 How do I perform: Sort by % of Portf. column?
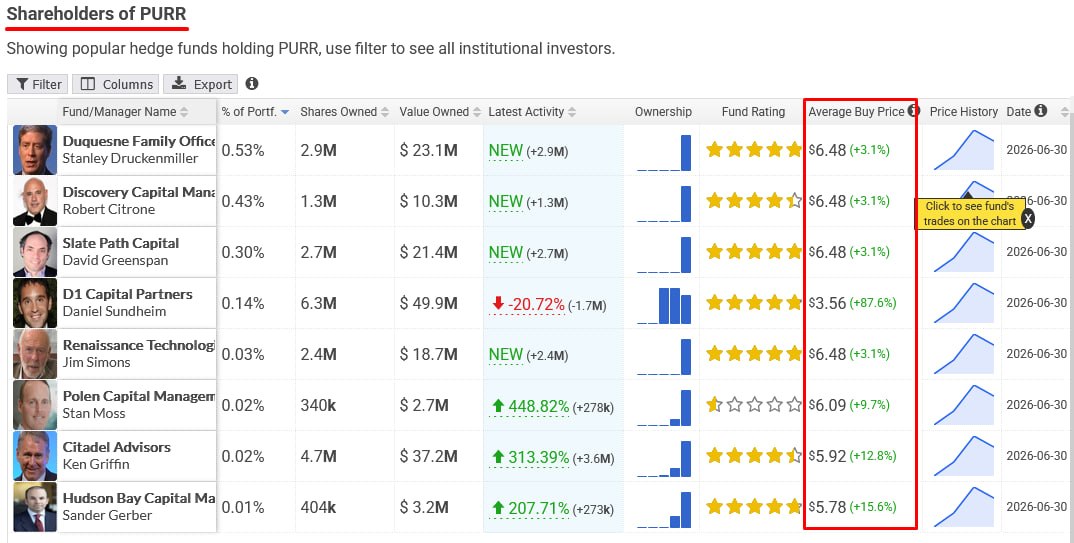pyautogui.click(x=255, y=112)
